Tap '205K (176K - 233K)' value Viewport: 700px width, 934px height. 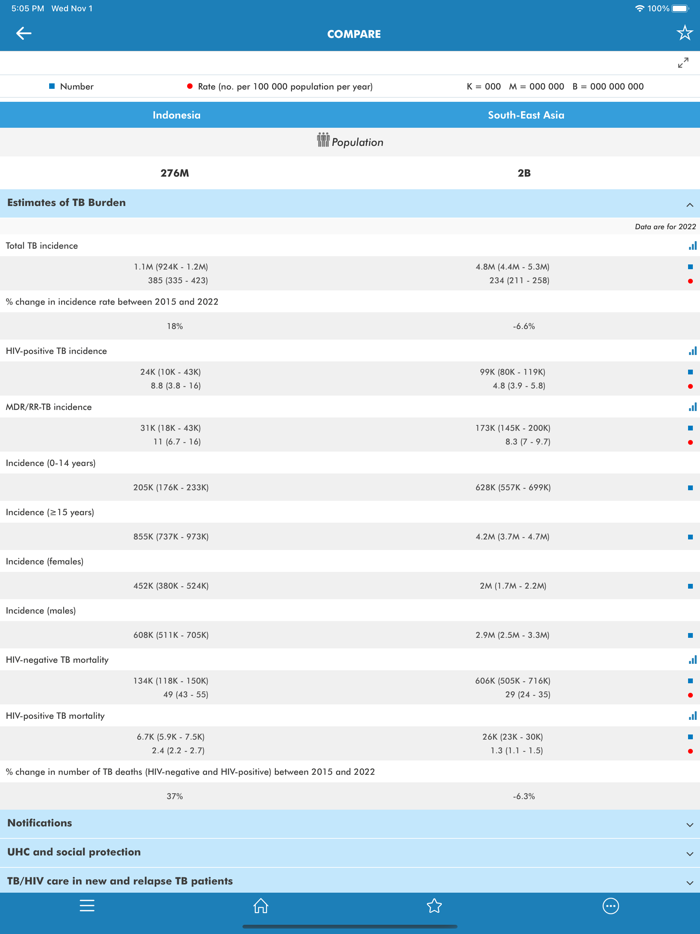pos(171,487)
